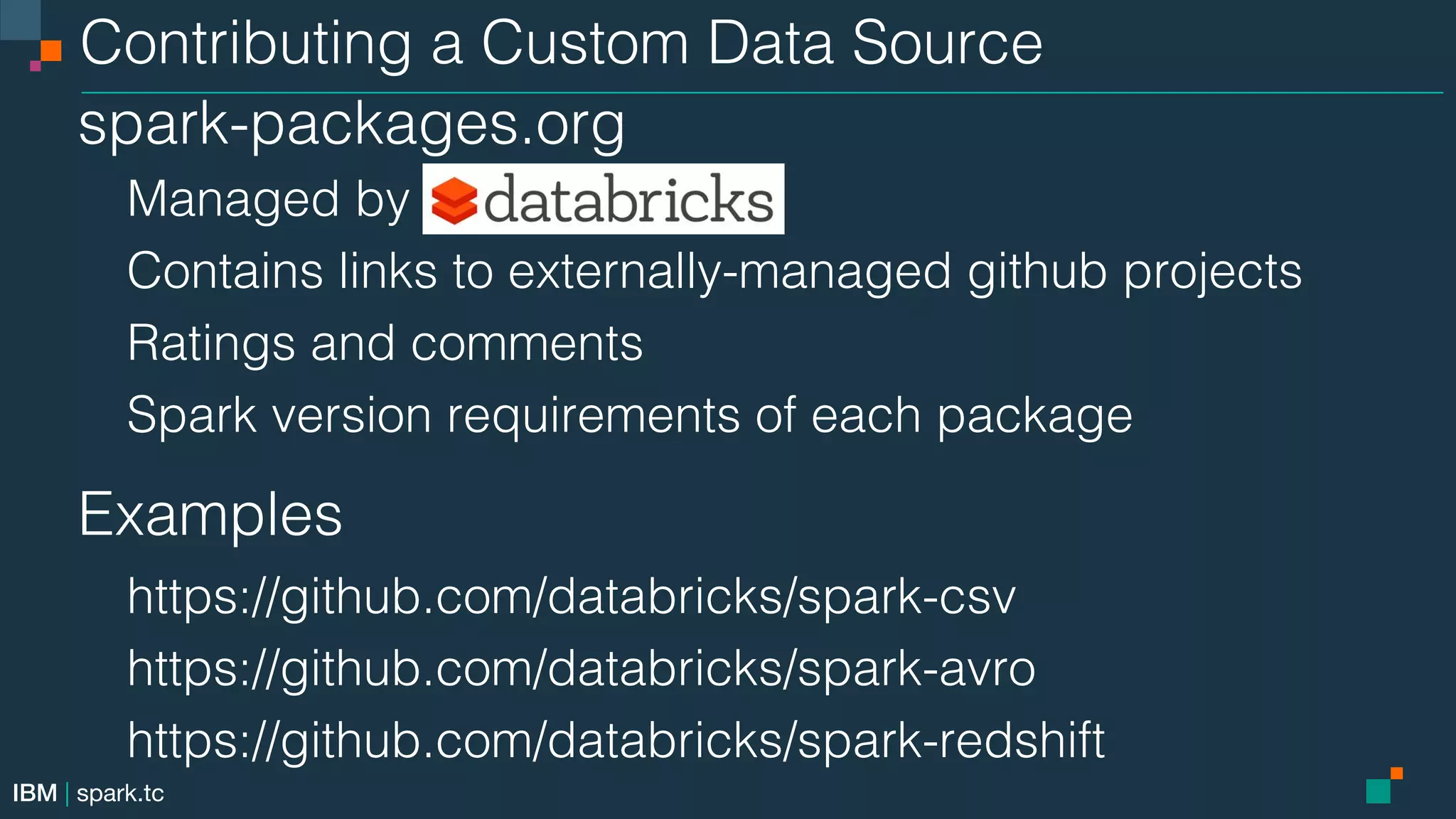Screen dimensions: 1456x819
Task: Open the spark-csv GitHub link
Action: point(572,596)
